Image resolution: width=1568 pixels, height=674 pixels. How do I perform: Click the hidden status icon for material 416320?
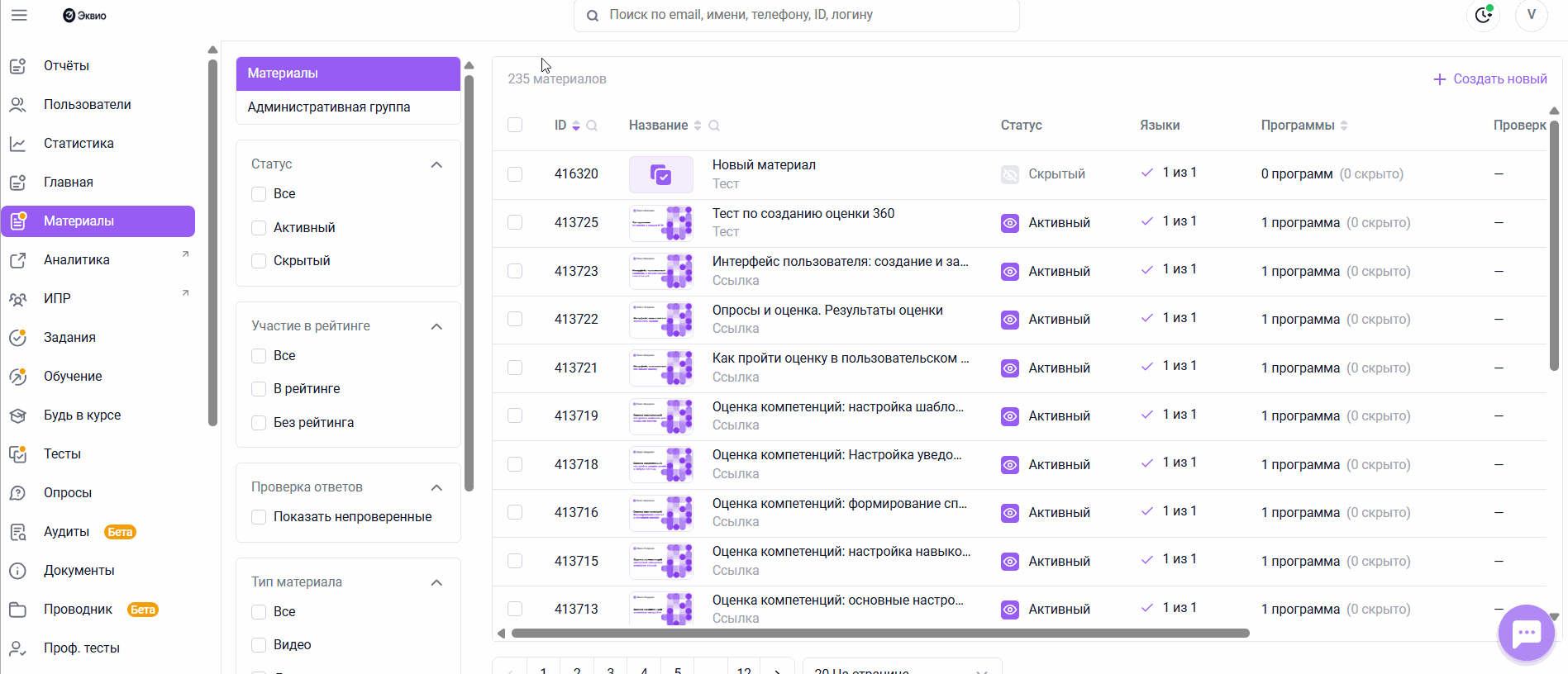pyautogui.click(x=1009, y=174)
